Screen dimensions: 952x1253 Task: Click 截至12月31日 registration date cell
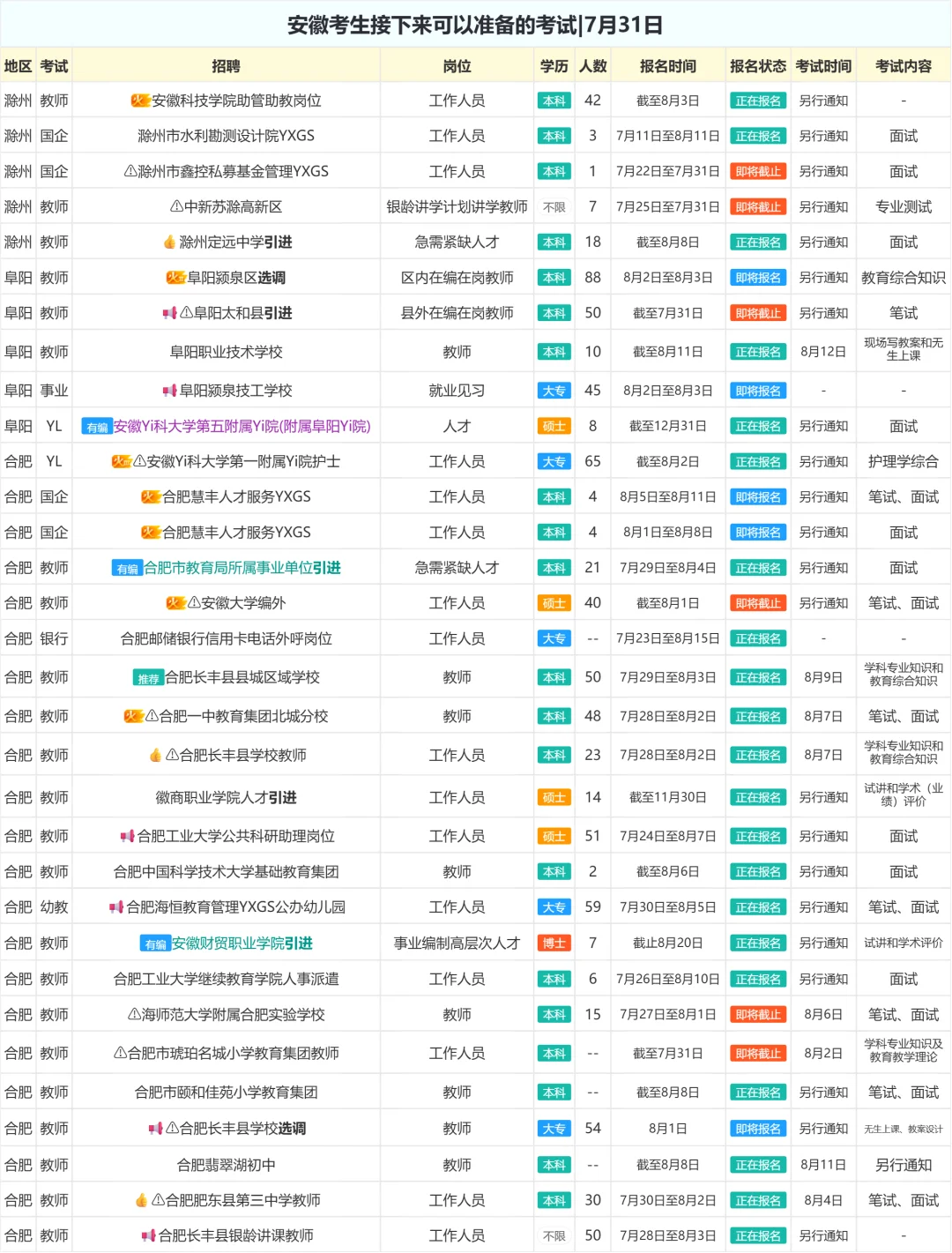pyautogui.click(x=668, y=426)
